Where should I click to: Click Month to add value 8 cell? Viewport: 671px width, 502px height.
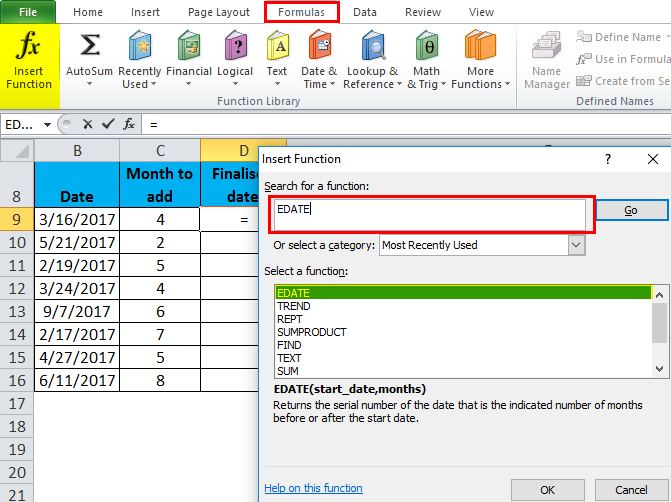pyautogui.click(x=160, y=380)
